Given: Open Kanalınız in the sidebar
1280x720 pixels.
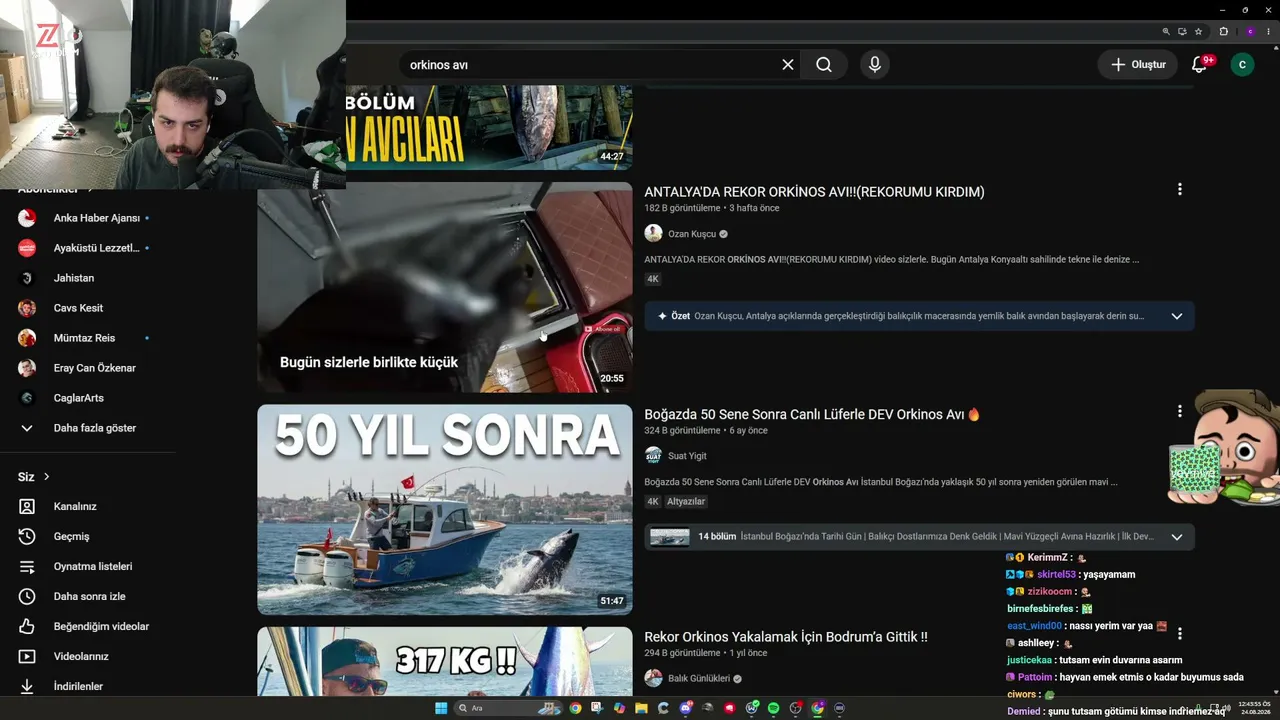Looking at the screenshot, I should (x=88, y=506).
